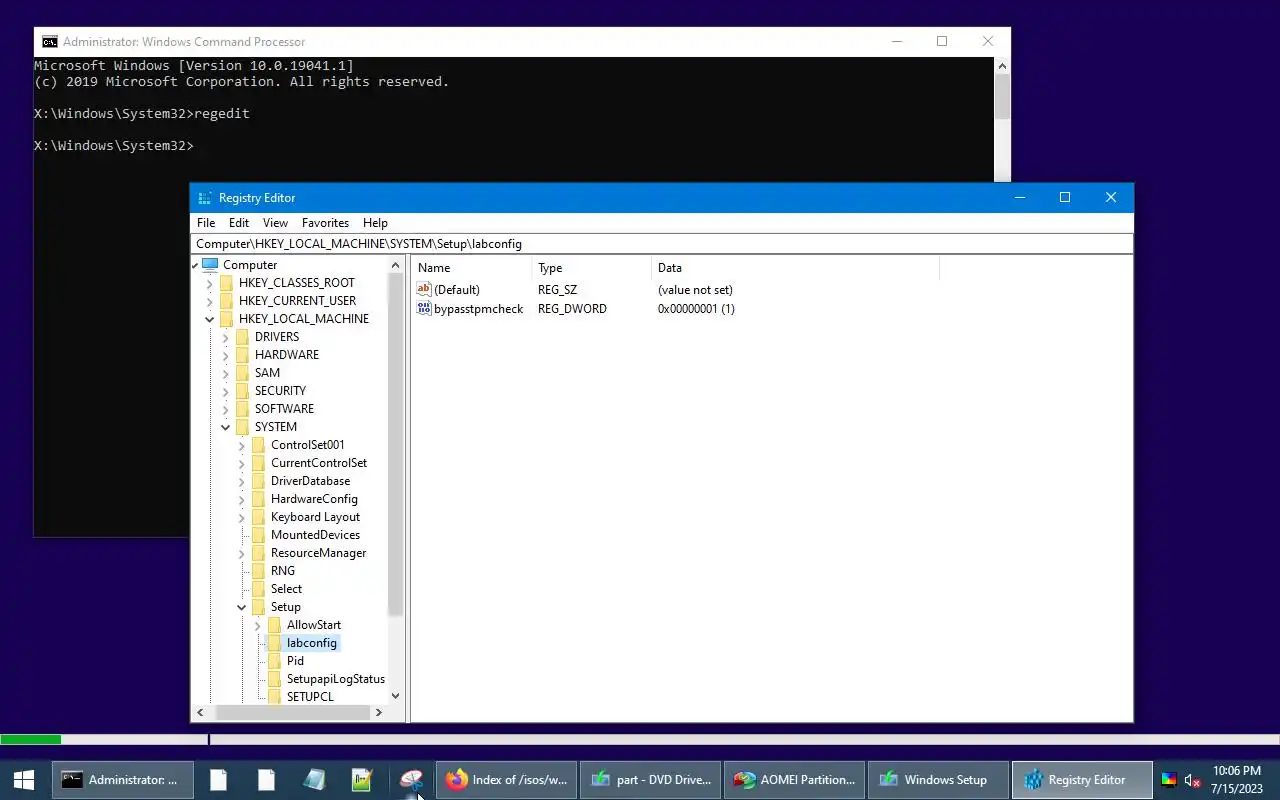Expand the ControlSet001 key arrow
Screen dimensions: 1280x800
pyautogui.click(x=242, y=445)
